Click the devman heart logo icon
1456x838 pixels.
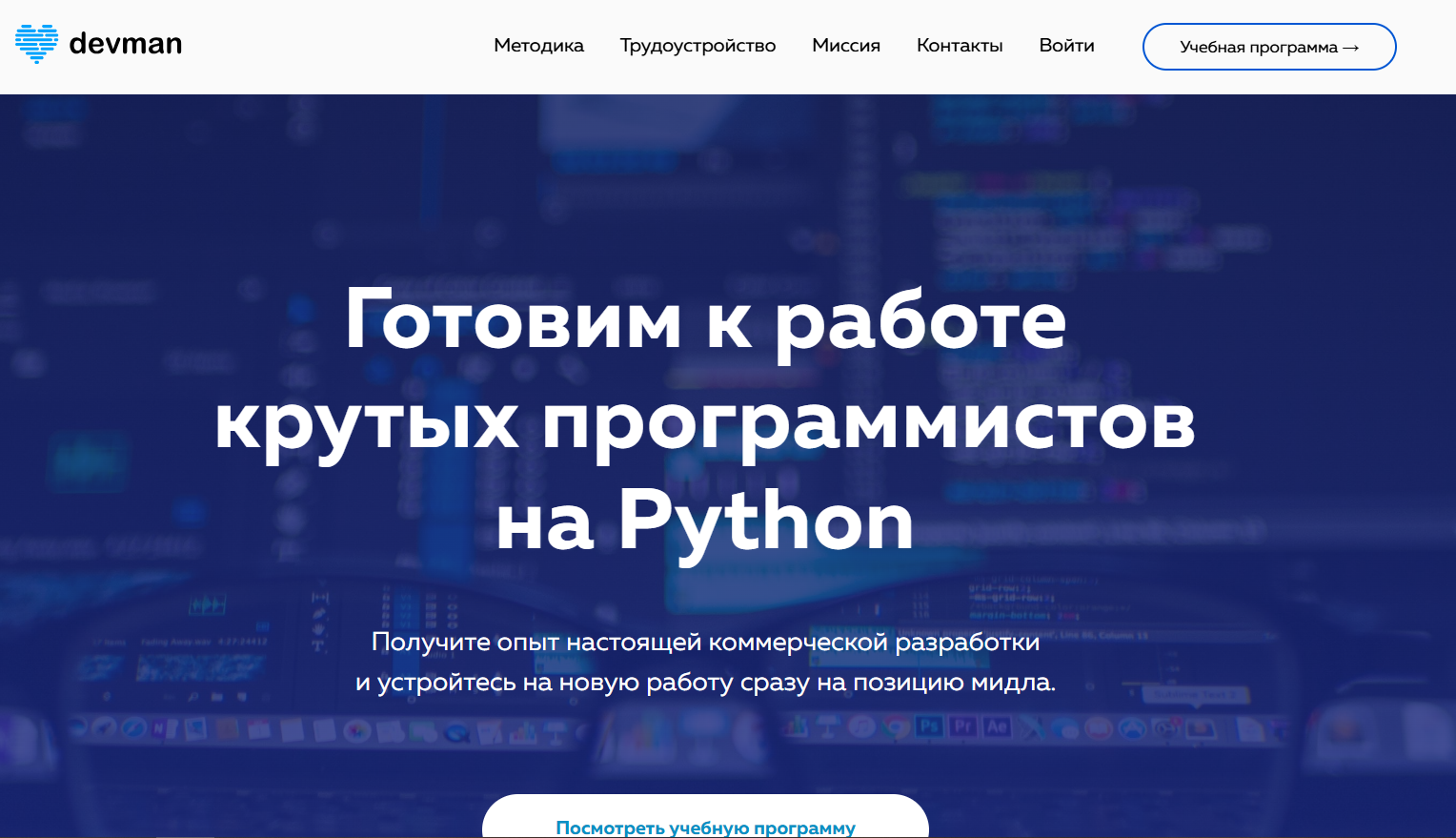click(36, 44)
